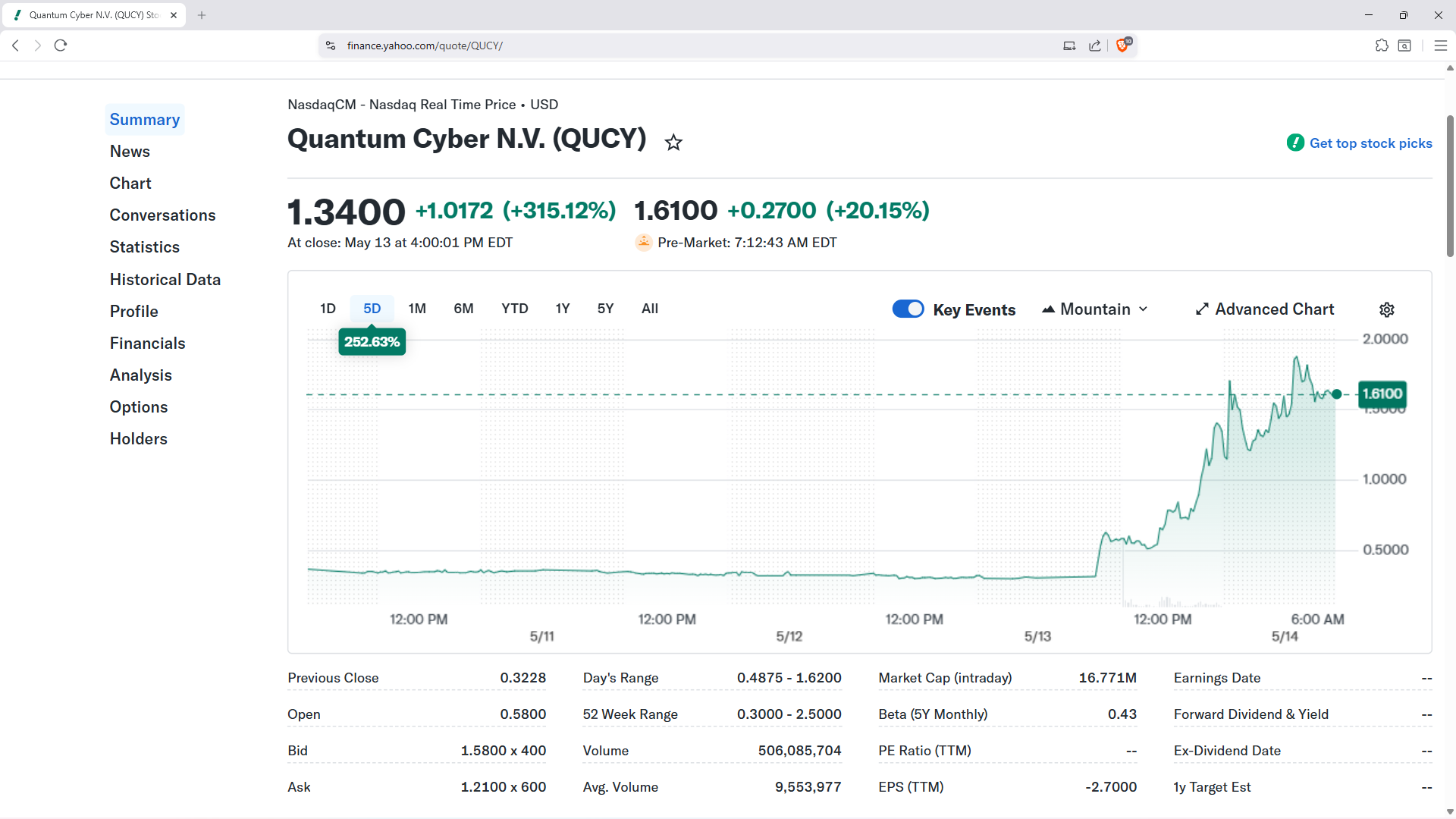Viewport: 1456px width, 819px height.
Task: Click the Day's Range label
Action: point(620,678)
